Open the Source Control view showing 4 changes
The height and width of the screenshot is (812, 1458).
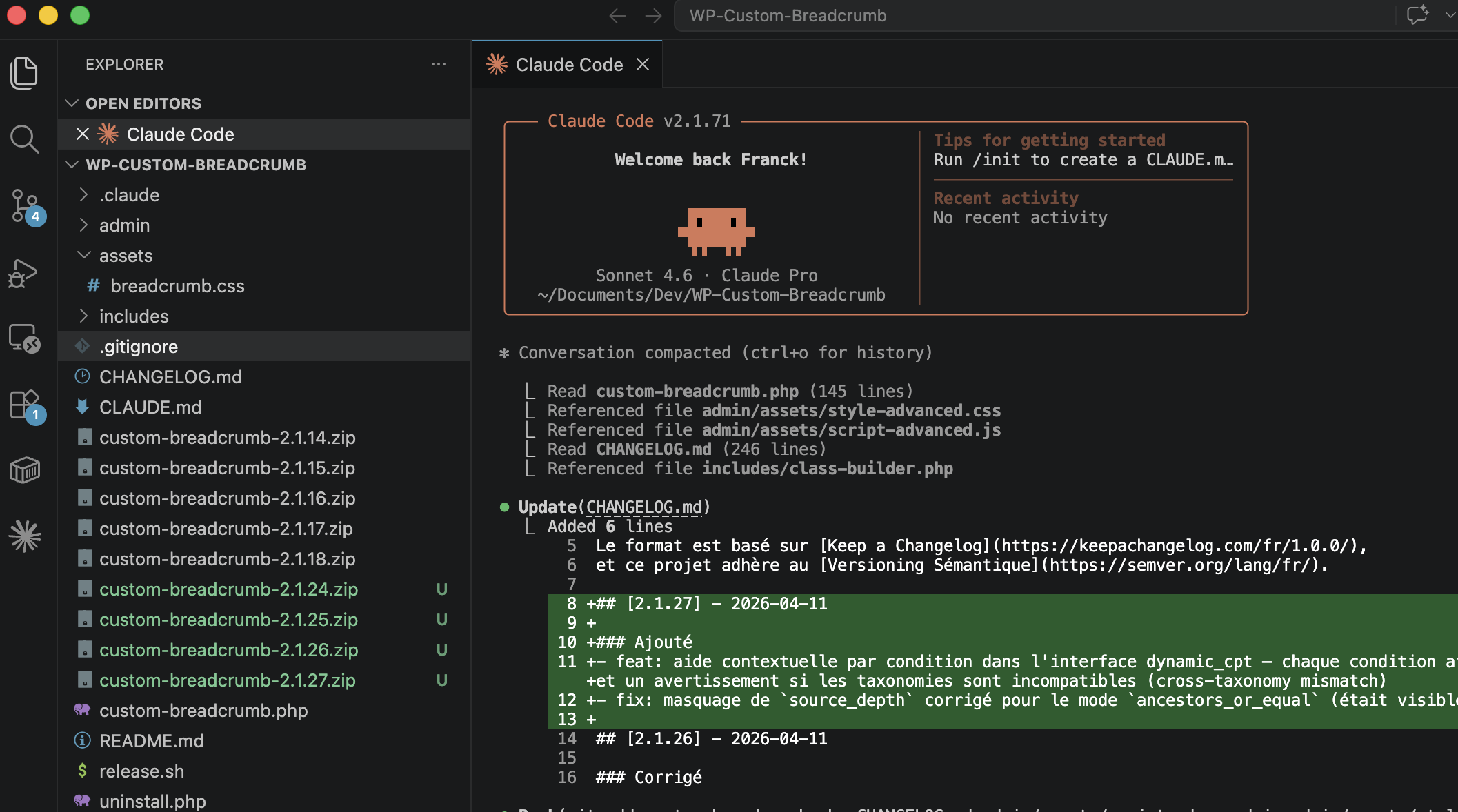[x=24, y=205]
